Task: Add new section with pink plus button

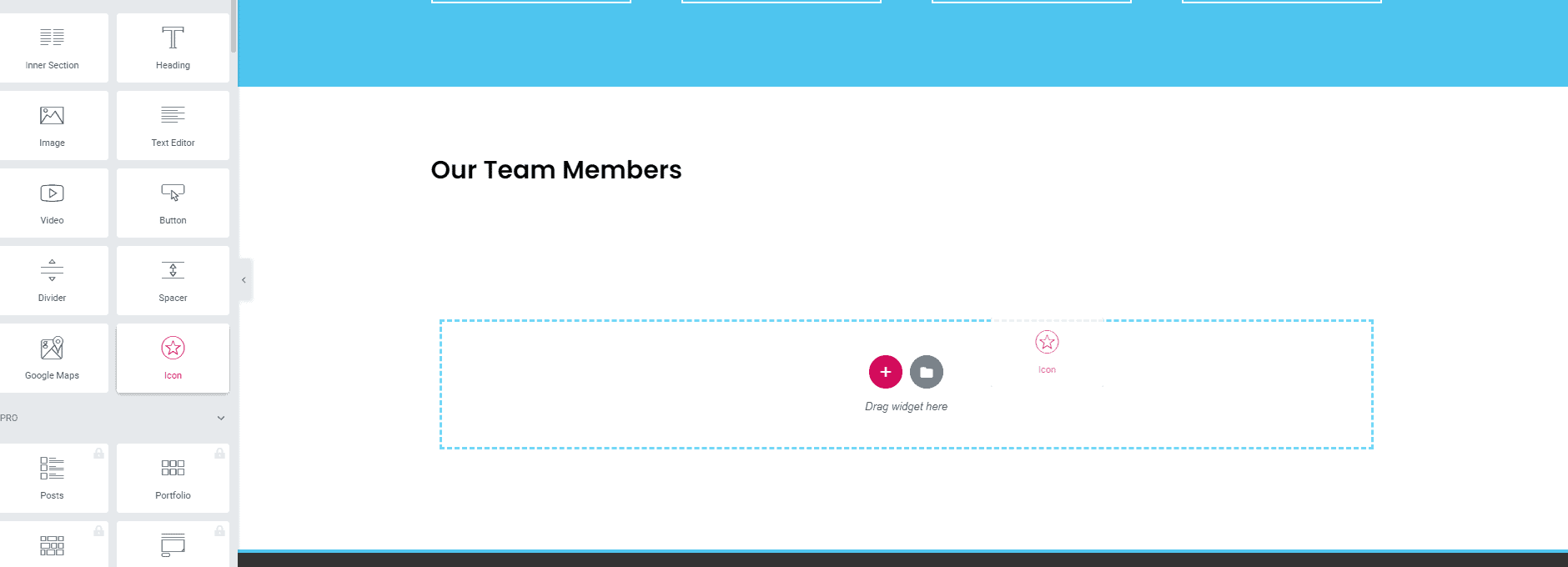Action: (x=886, y=372)
